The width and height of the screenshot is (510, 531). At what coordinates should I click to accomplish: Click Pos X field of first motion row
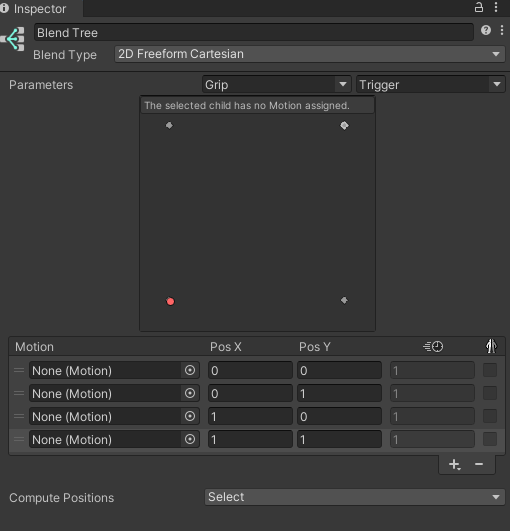(x=250, y=370)
